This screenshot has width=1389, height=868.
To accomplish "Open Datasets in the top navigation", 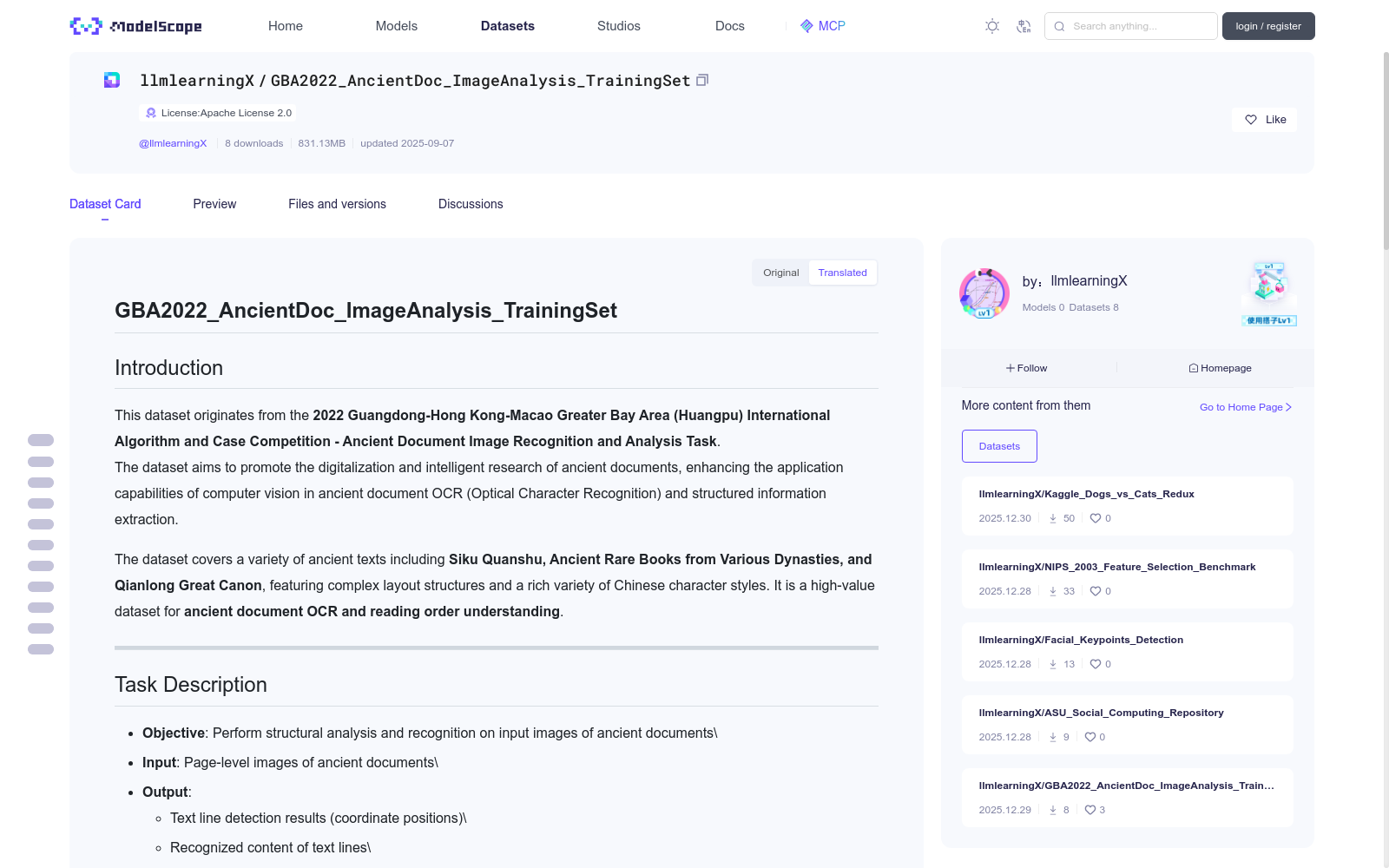I will [508, 26].
